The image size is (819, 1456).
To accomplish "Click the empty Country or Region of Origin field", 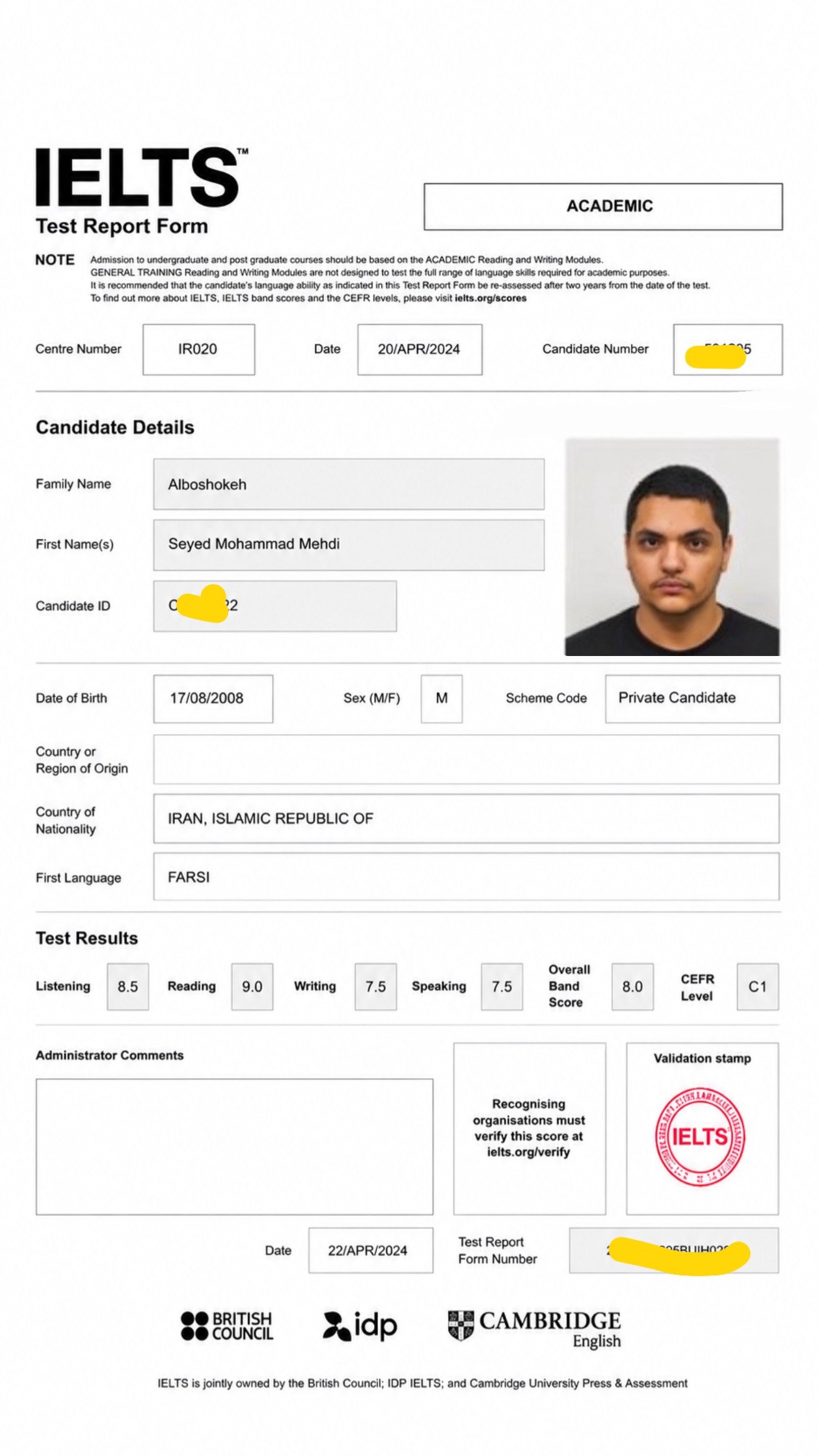I will pyautogui.click(x=466, y=760).
